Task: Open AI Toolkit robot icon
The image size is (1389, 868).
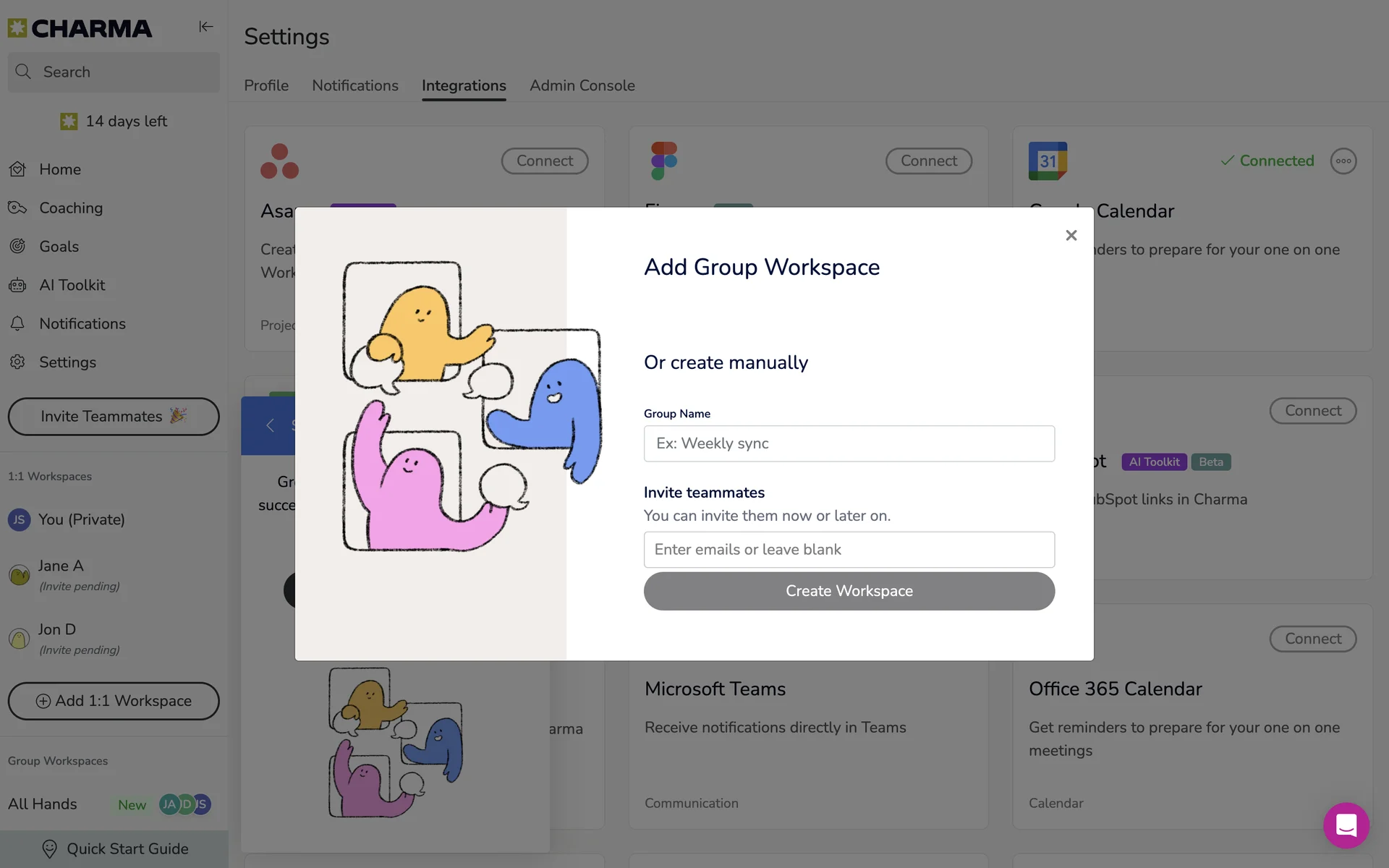Action: pyautogui.click(x=17, y=285)
